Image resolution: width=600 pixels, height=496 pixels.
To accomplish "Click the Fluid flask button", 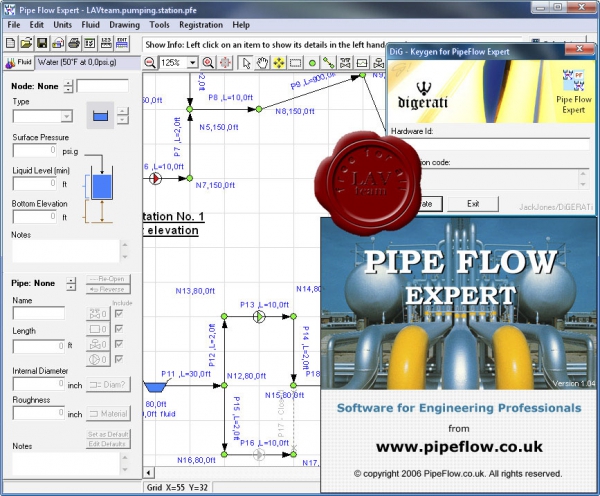I will pyautogui.click(x=18, y=62).
